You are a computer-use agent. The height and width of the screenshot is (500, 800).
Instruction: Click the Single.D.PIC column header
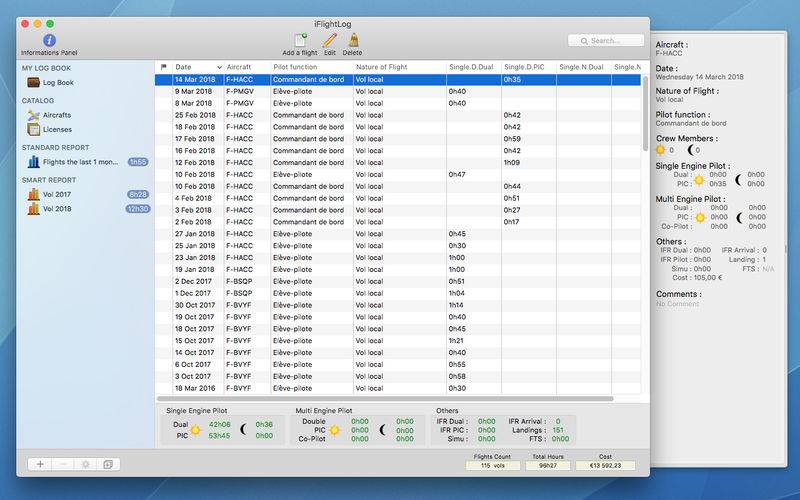(529, 67)
